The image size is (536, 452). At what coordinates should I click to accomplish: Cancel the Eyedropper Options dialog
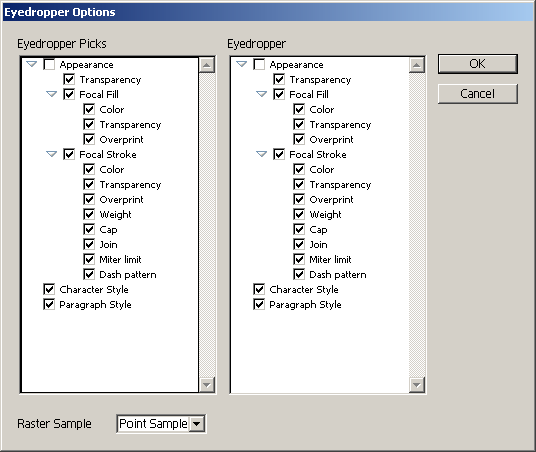click(x=478, y=94)
